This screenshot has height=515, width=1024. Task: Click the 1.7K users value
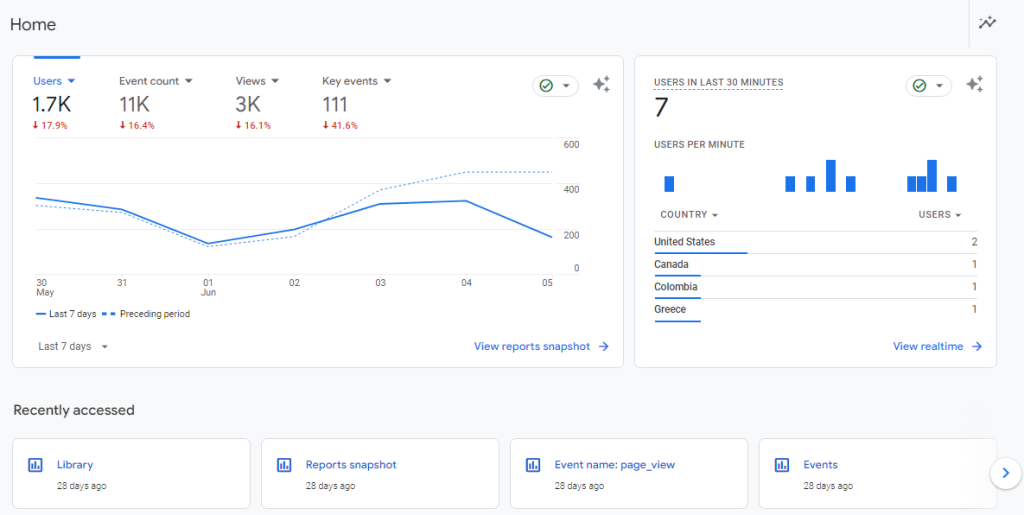[52, 104]
